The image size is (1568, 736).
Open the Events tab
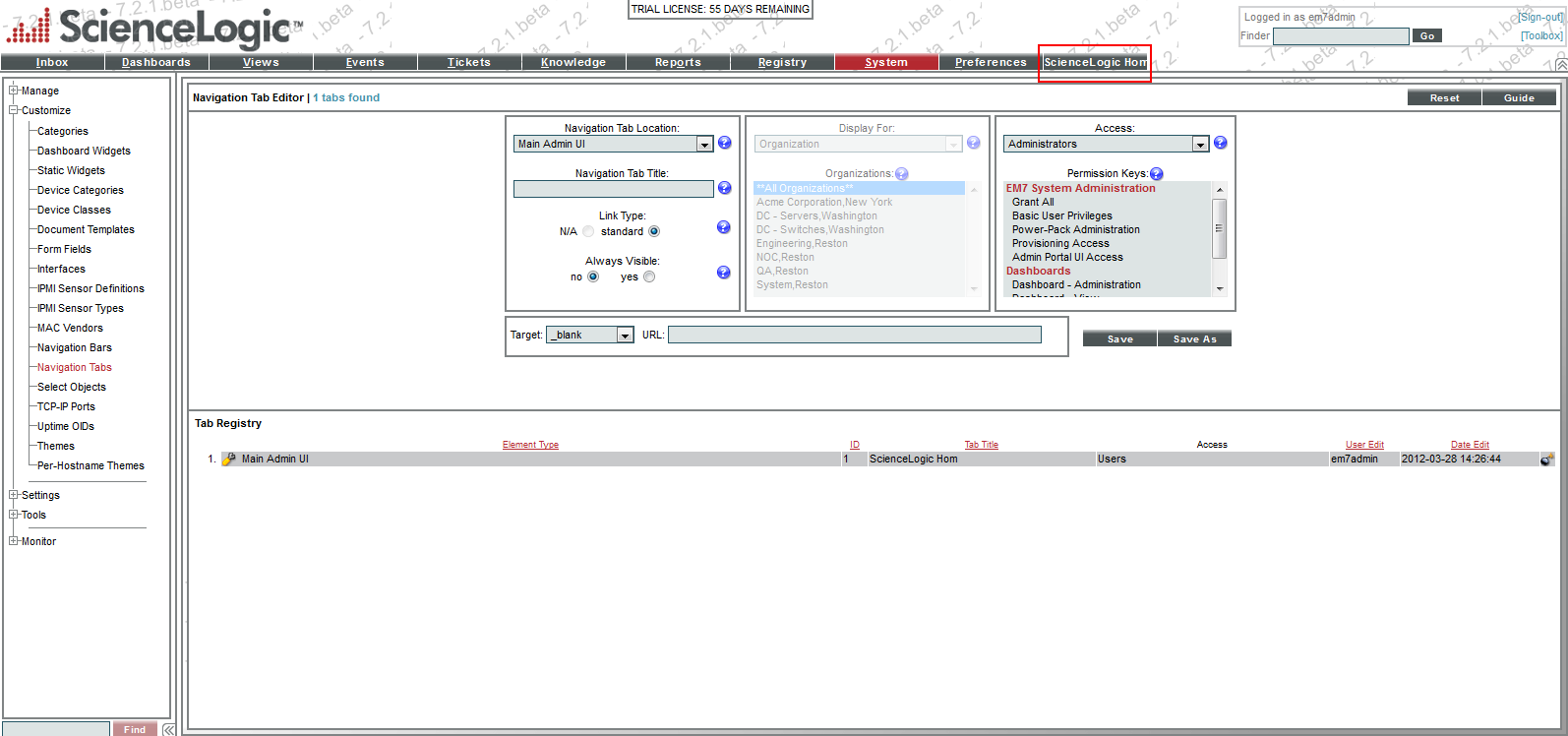click(365, 62)
